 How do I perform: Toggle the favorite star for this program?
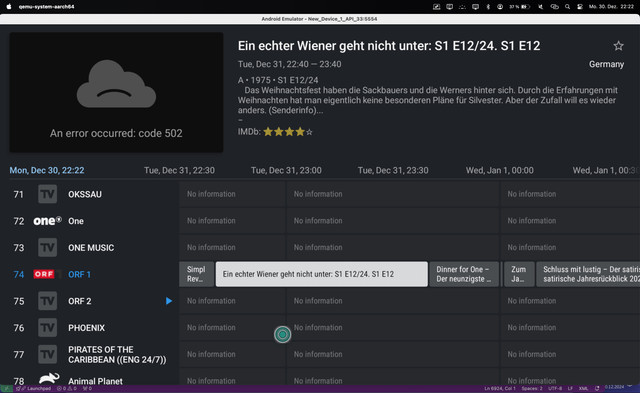(618, 46)
